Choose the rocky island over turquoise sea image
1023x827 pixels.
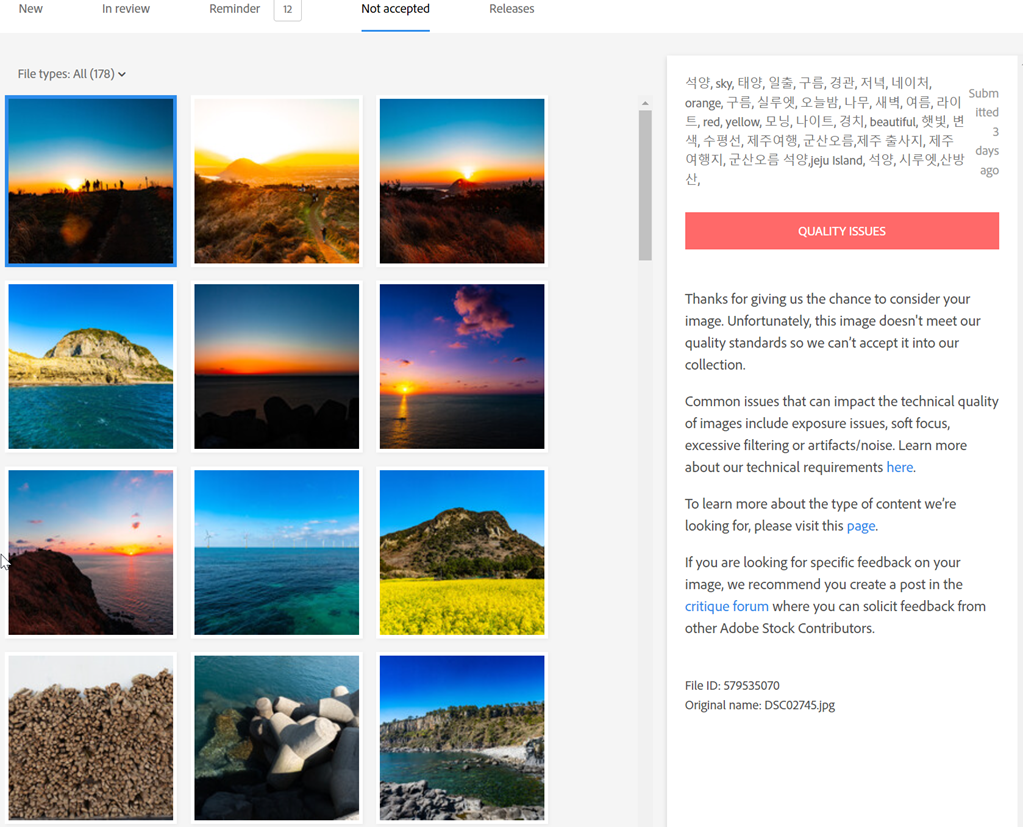pos(91,366)
